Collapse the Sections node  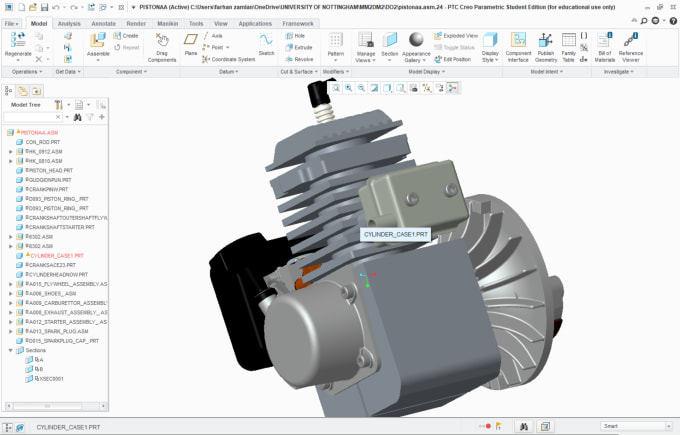pyautogui.click(x=11, y=350)
